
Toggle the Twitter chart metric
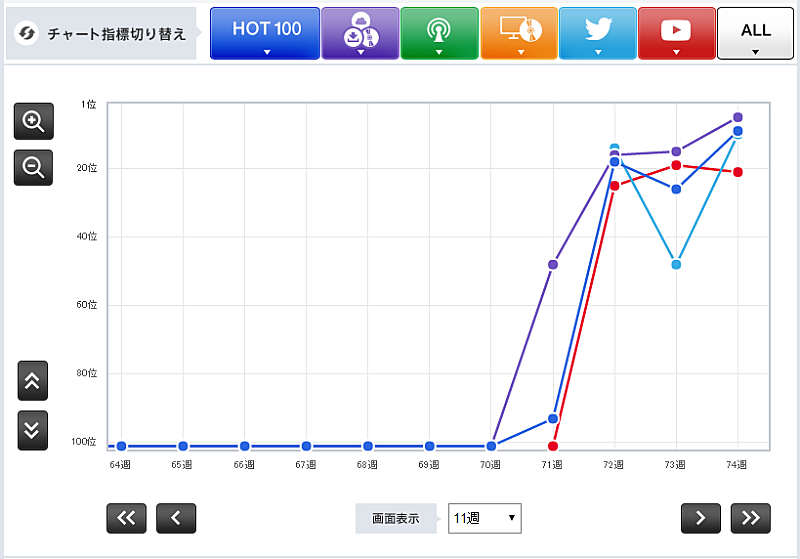(x=597, y=33)
